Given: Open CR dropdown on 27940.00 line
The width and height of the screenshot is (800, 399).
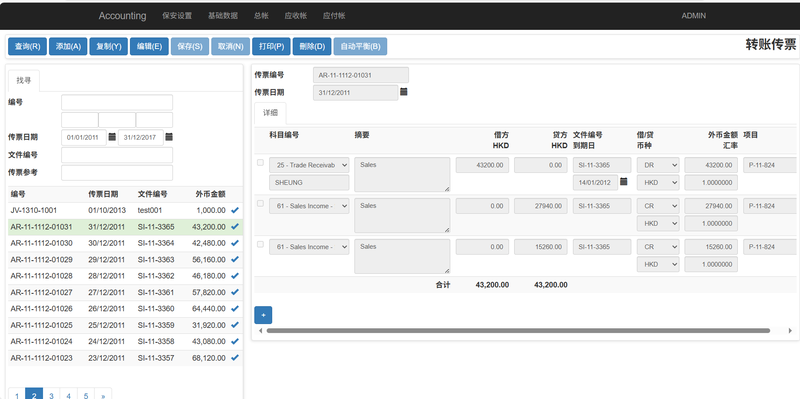Looking at the screenshot, I should click(658, 206).
